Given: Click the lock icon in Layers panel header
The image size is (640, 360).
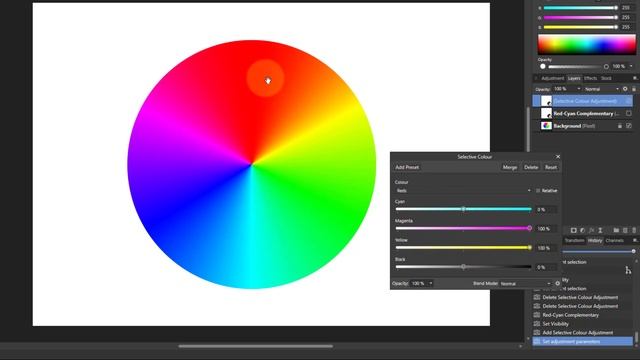Looking at the screenshot, I should coord(634,89).
